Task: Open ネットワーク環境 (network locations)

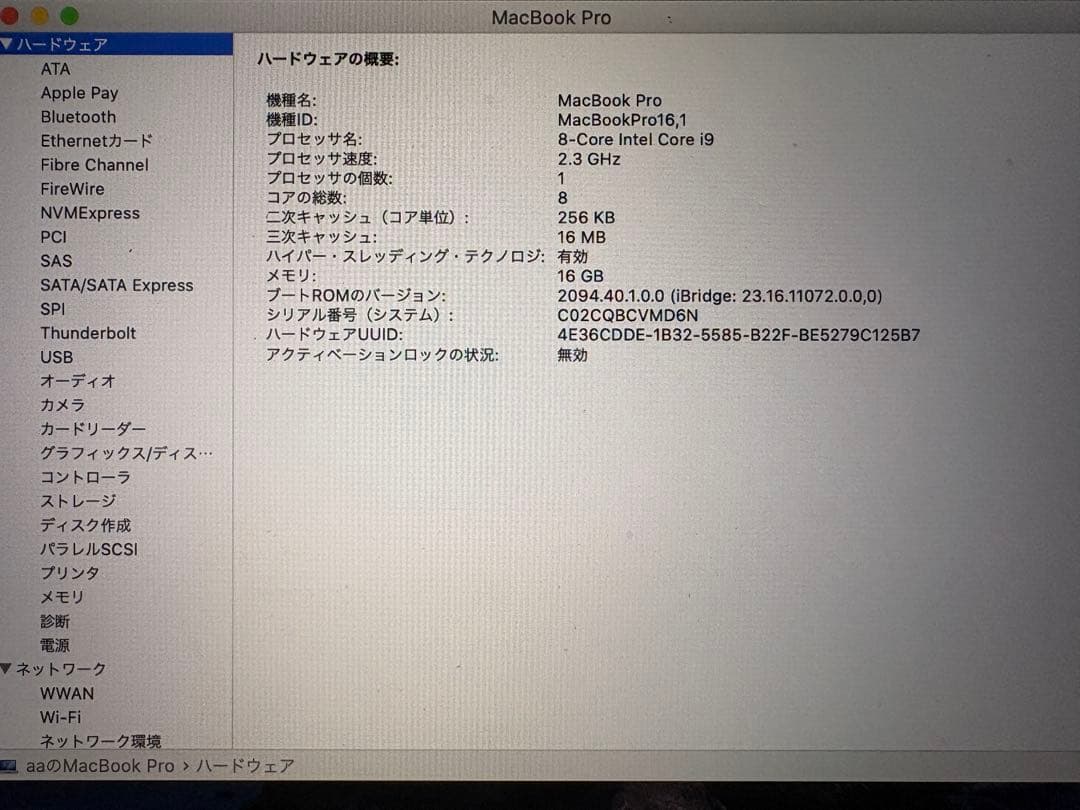Action: (x=95, y=741)
